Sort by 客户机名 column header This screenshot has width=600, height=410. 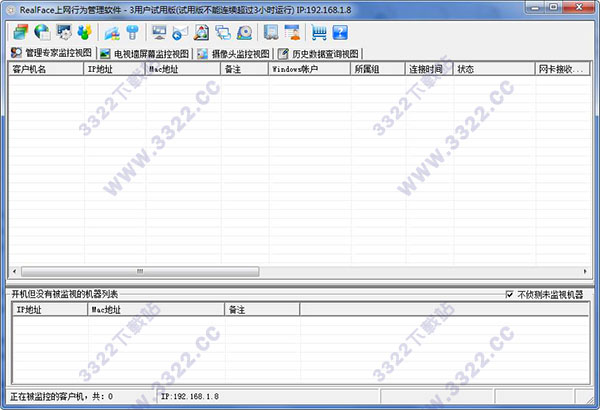pyautogui.click(x=46, y=69)
